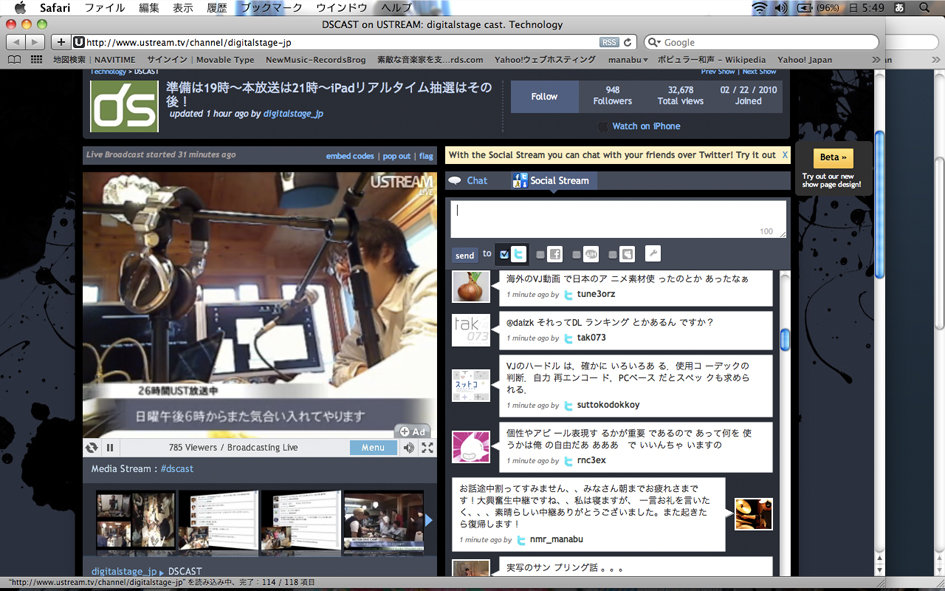Click nmr_manabu's avatar thumbnail
Screen dimensions: 945x591
point(753,514)
